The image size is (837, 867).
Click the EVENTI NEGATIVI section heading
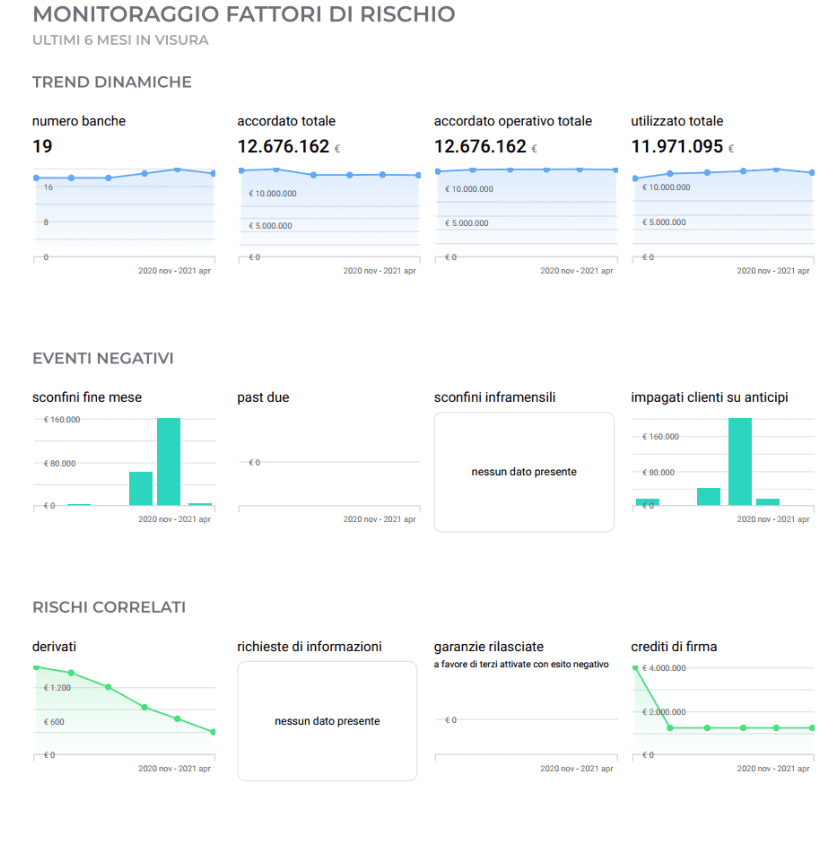(103, 358)
